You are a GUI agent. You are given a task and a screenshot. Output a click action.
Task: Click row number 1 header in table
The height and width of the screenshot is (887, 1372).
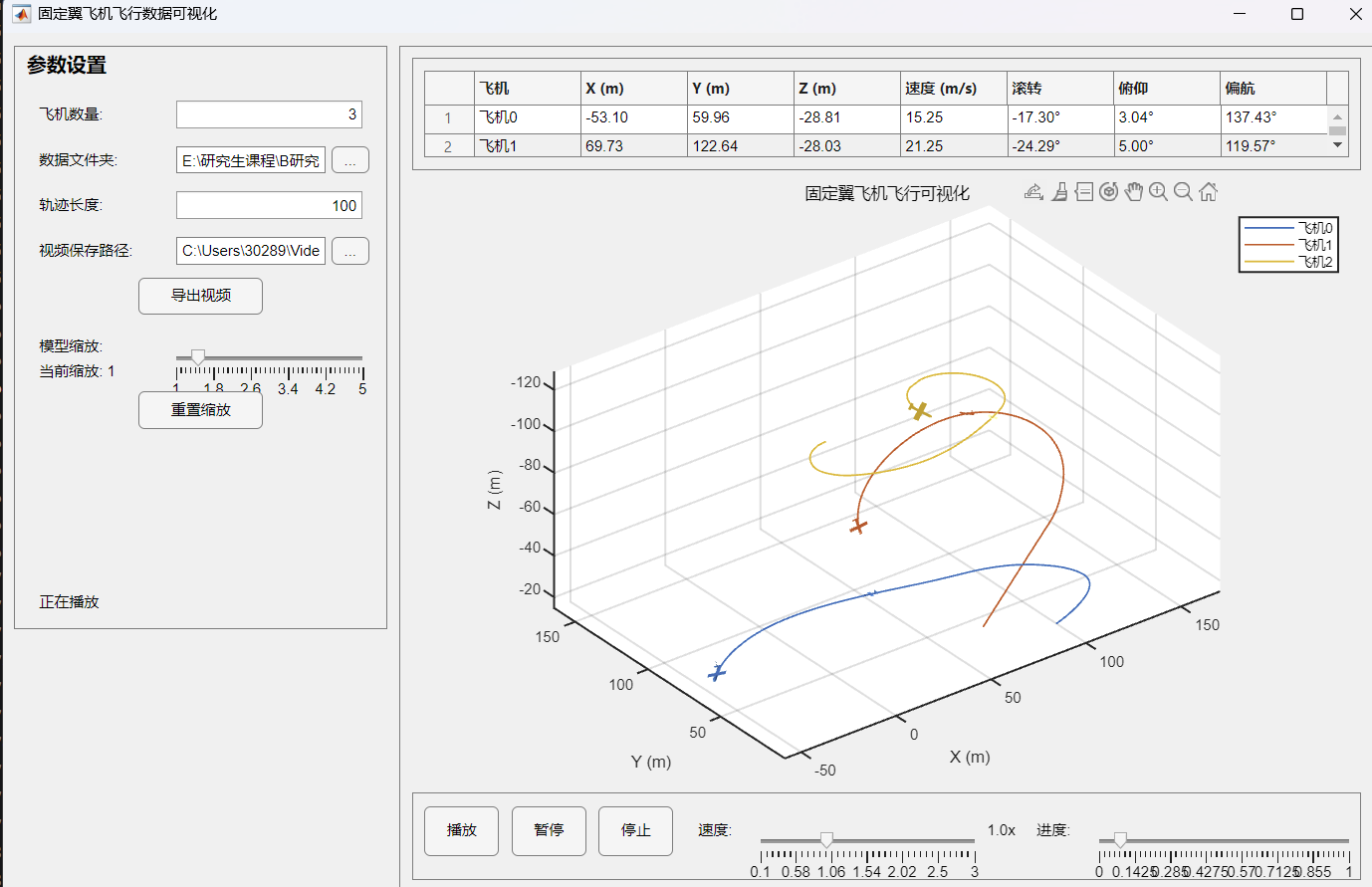448,117
